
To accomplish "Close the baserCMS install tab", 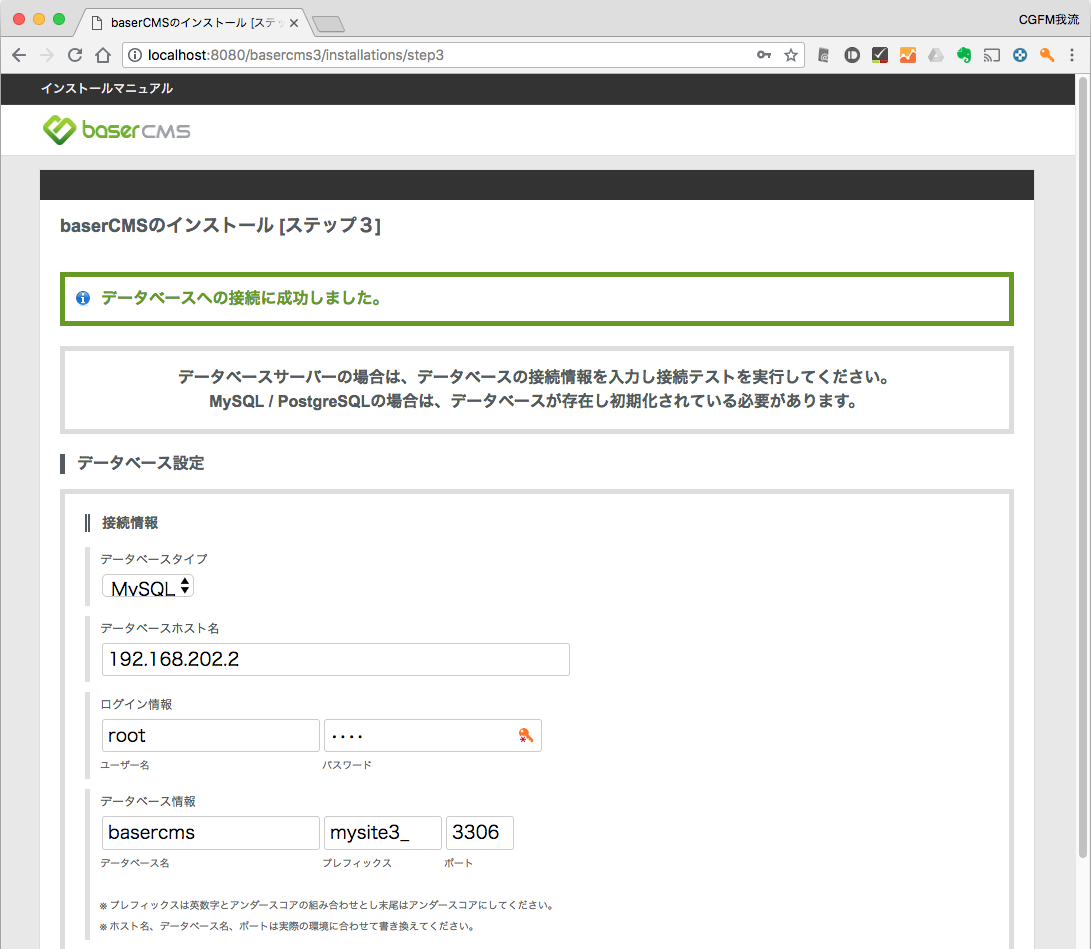I will 294,23.
